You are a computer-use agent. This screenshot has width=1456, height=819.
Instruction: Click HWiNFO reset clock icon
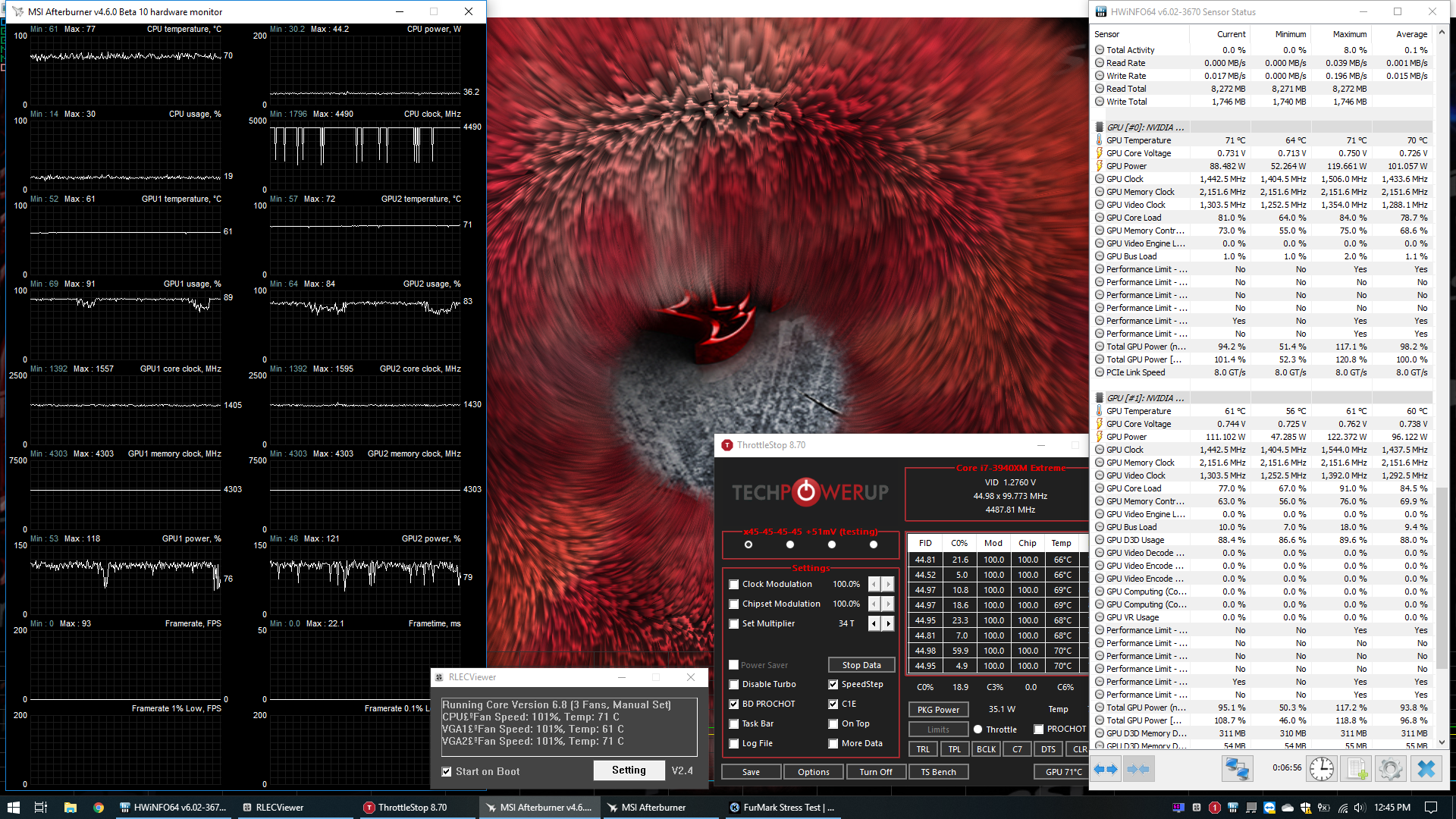(1322, 769)
